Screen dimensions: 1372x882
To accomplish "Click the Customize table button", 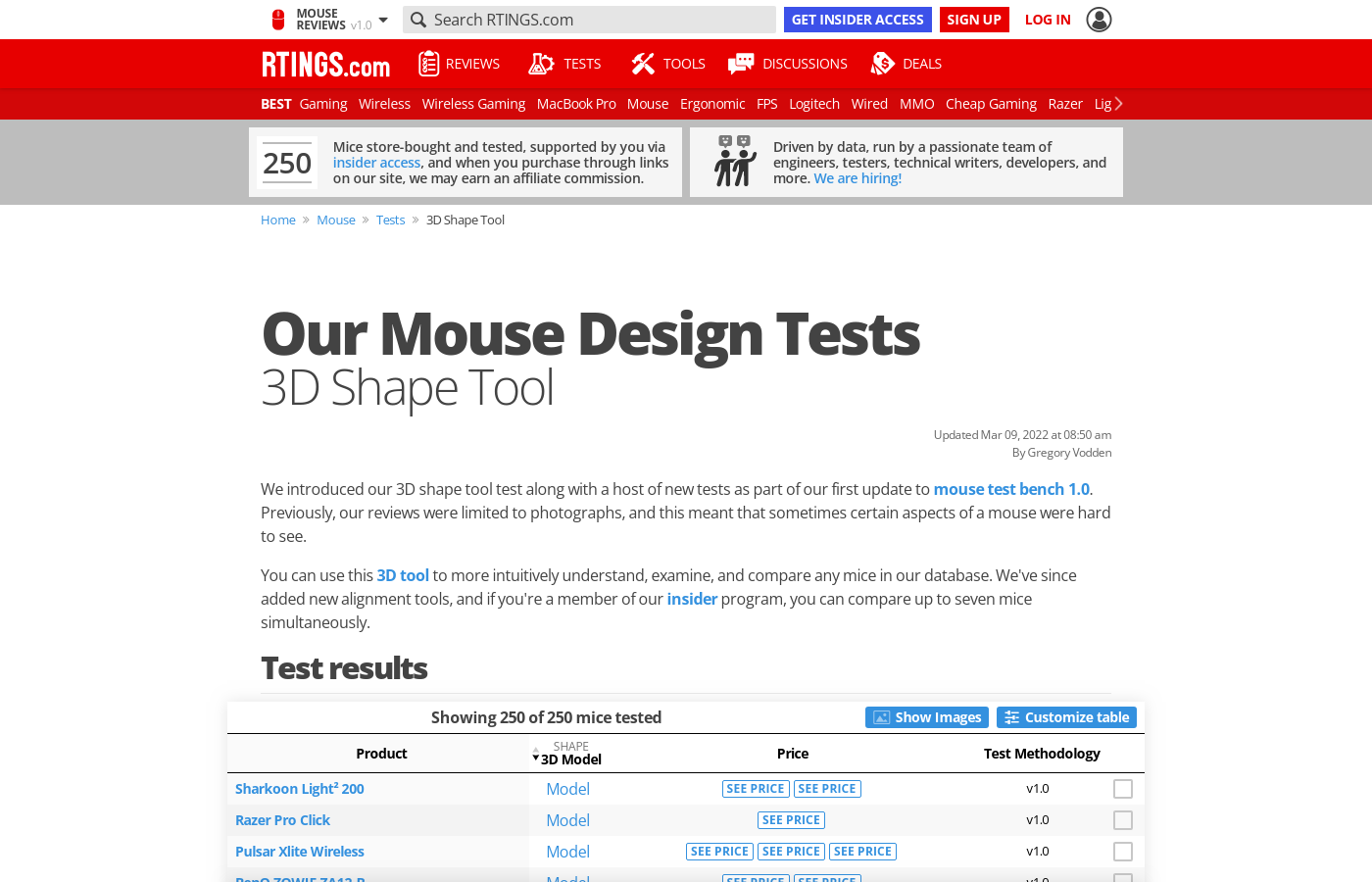I will pyautogui.click(x=1066, y=717).
